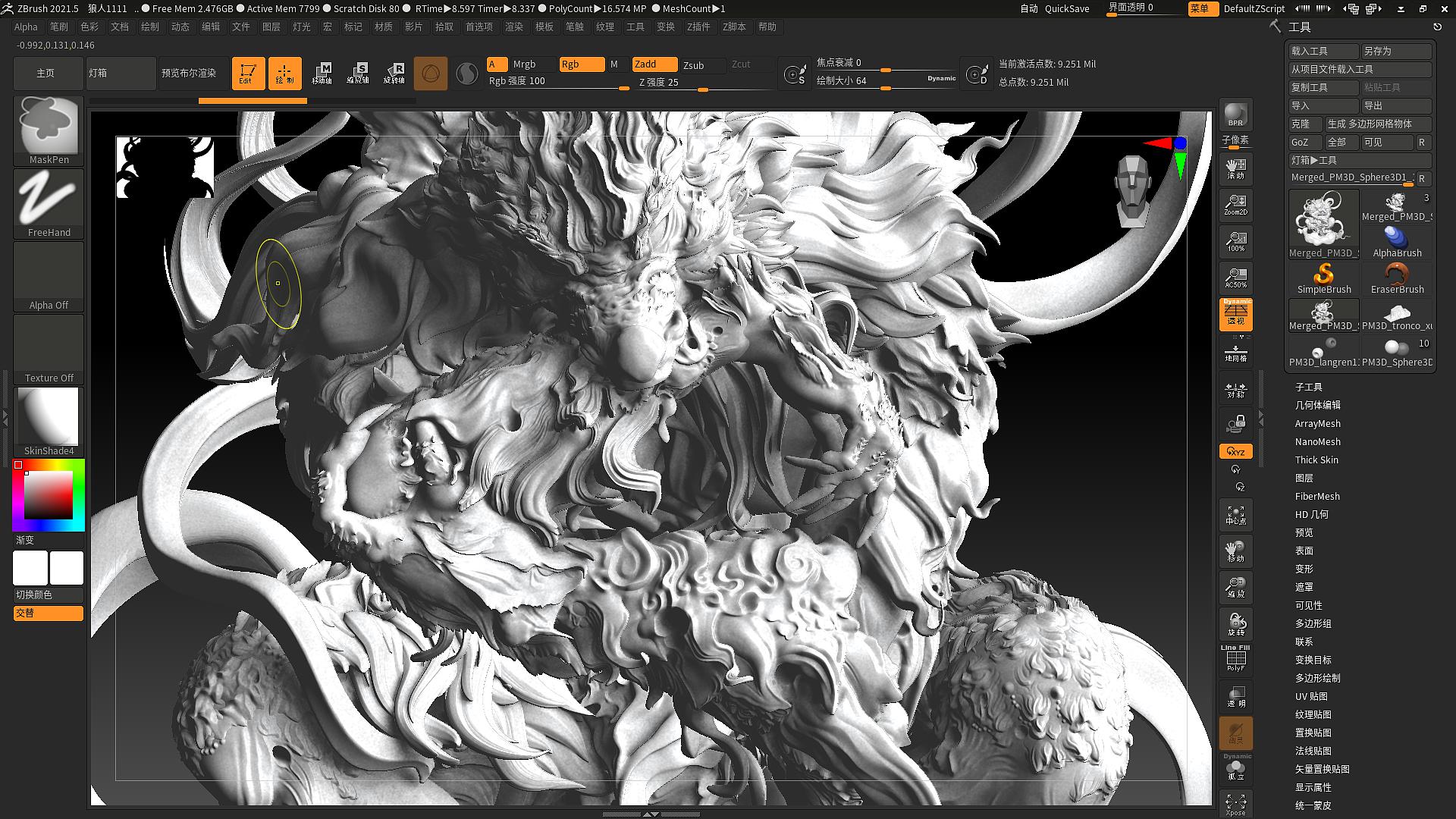The width and height of the screenshot is (1456, 819).
Task: Disable the XYZ rotation toggle
Action: pyautogui.click(x=1235, y=451)
